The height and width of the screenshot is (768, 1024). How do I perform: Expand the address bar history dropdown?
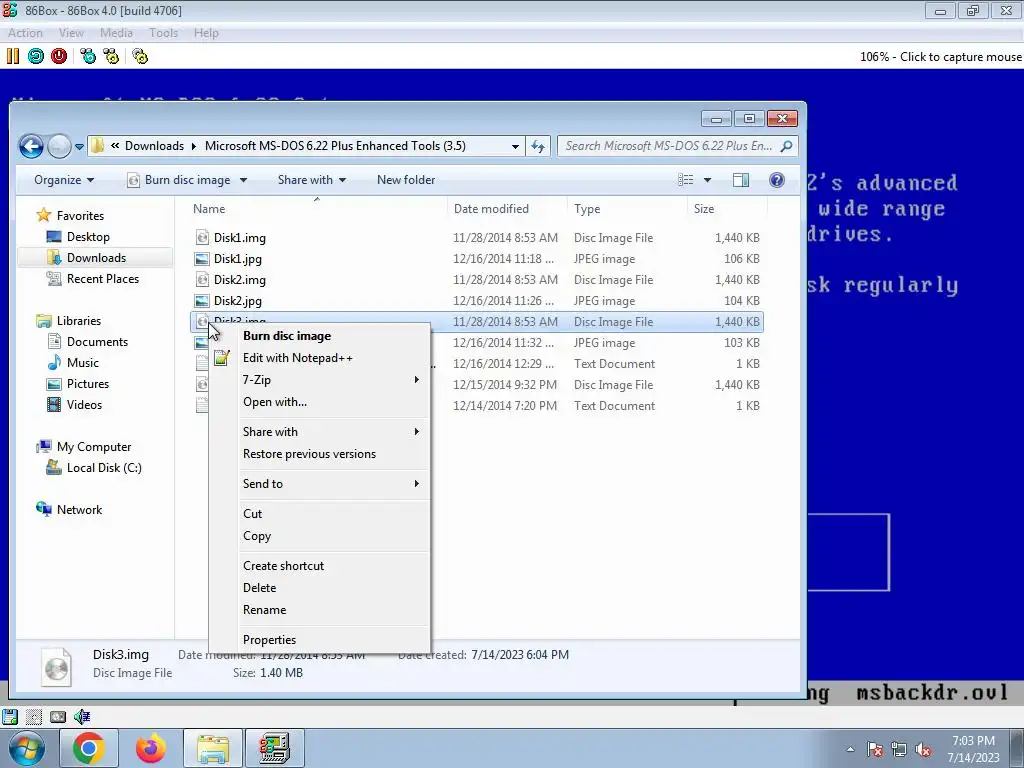tap(515, 146)
